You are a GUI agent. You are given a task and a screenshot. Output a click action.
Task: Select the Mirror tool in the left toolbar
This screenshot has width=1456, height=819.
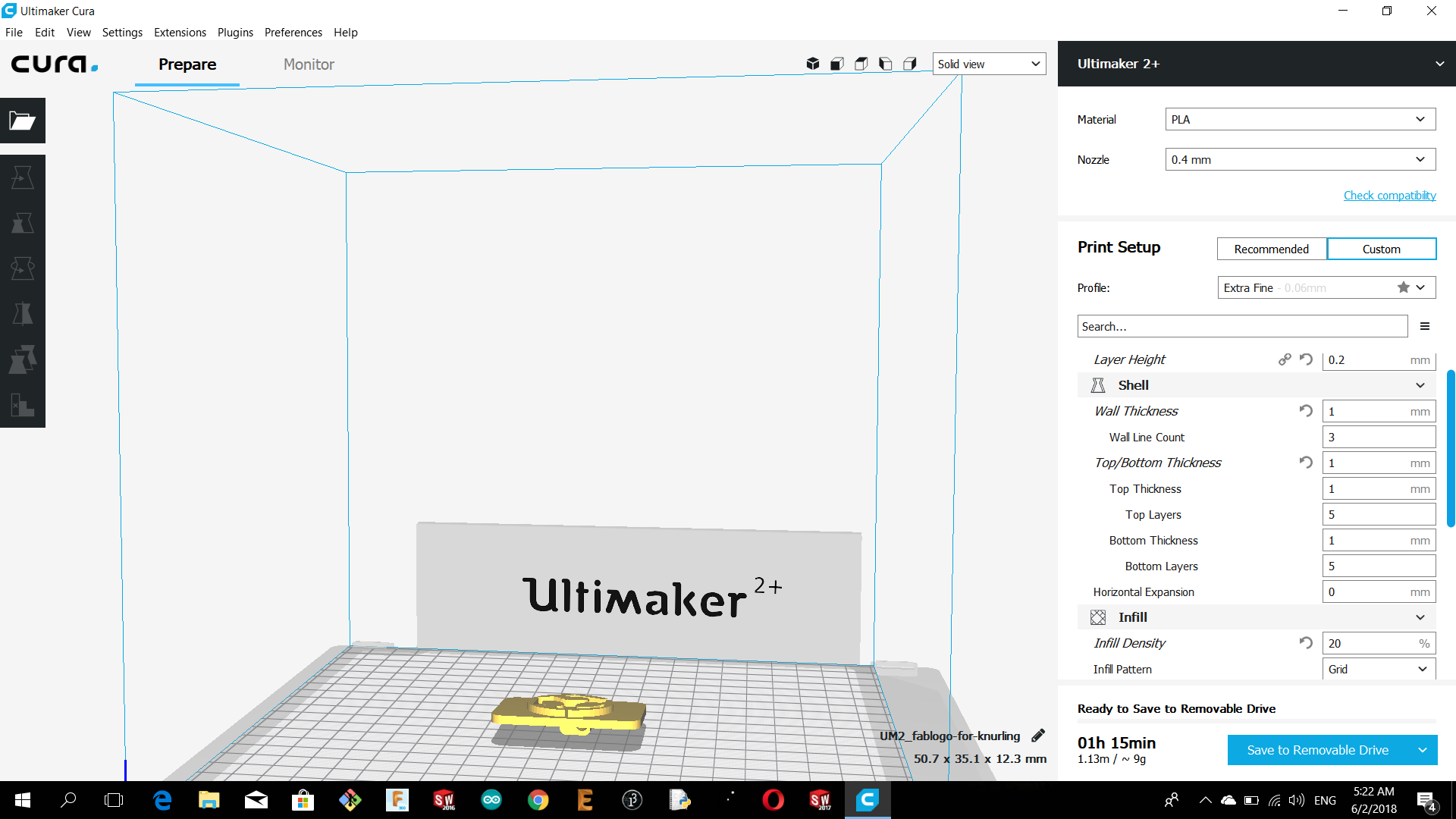[x=23, y=314]
